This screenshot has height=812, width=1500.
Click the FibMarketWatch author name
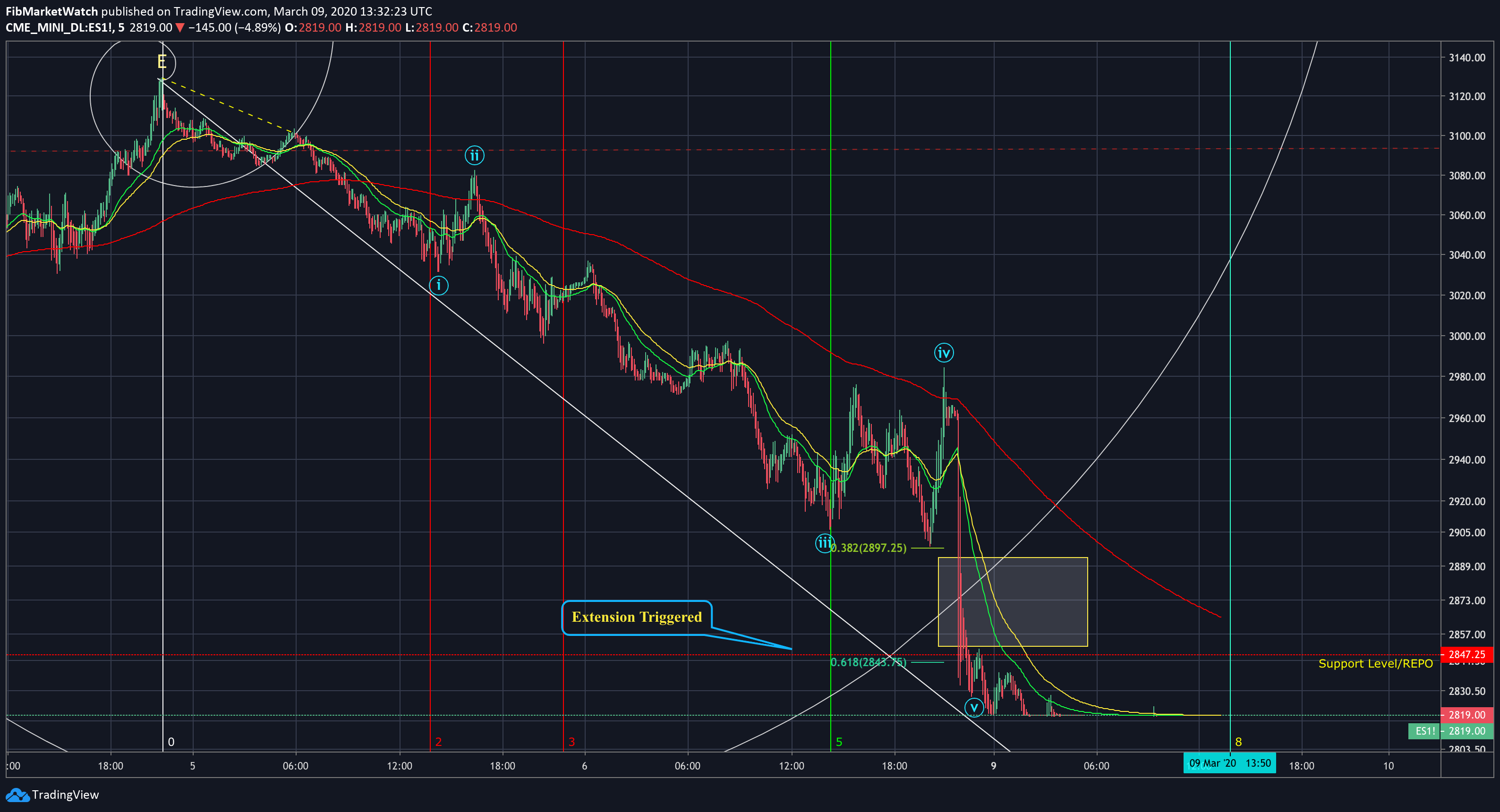(52, 11)
